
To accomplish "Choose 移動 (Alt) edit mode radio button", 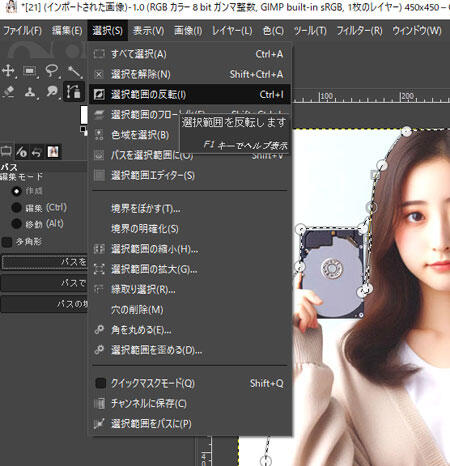I will (x=16, y=224).
